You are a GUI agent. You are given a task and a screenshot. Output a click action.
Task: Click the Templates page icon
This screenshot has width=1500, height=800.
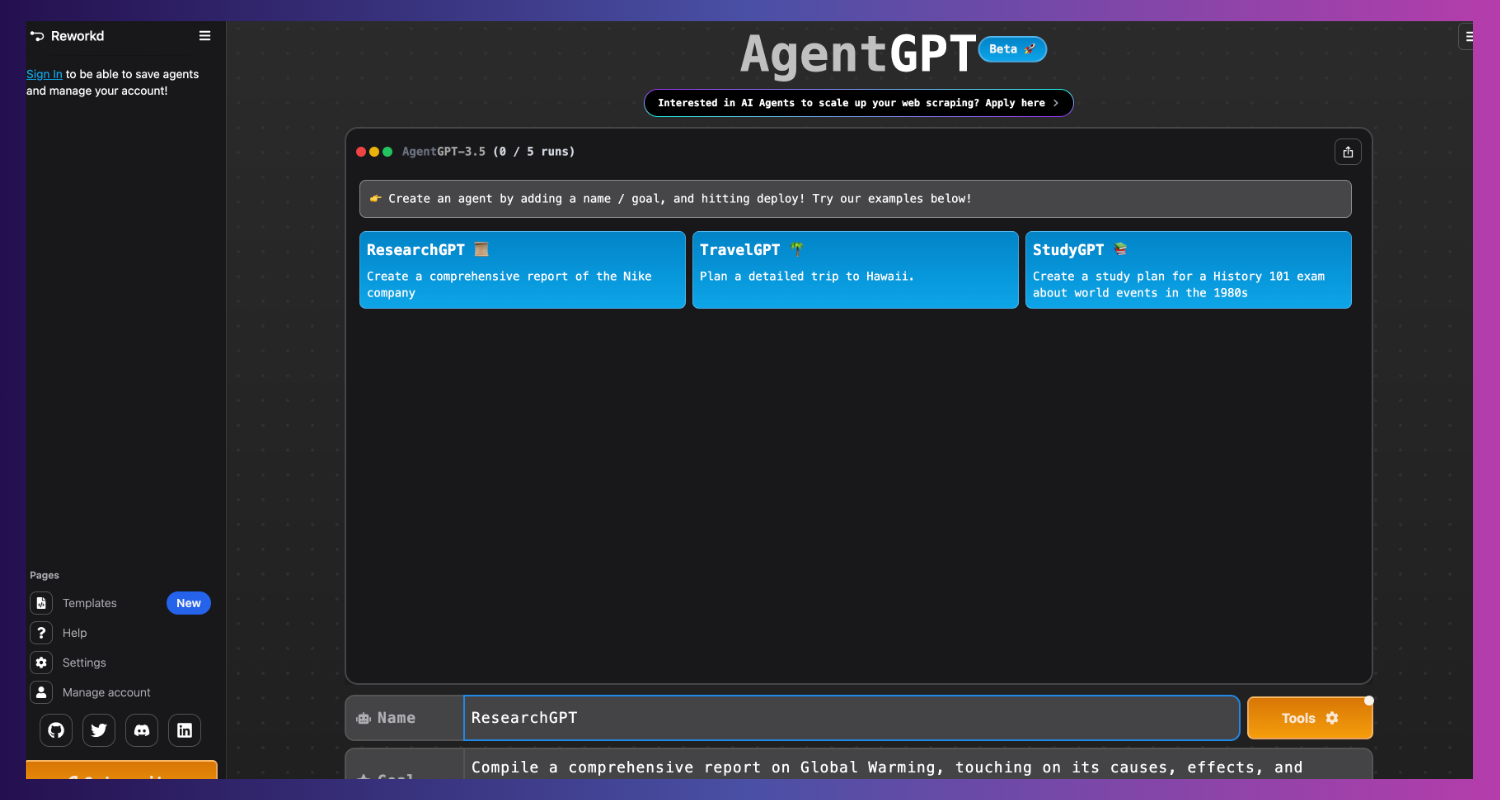[41, 603]
